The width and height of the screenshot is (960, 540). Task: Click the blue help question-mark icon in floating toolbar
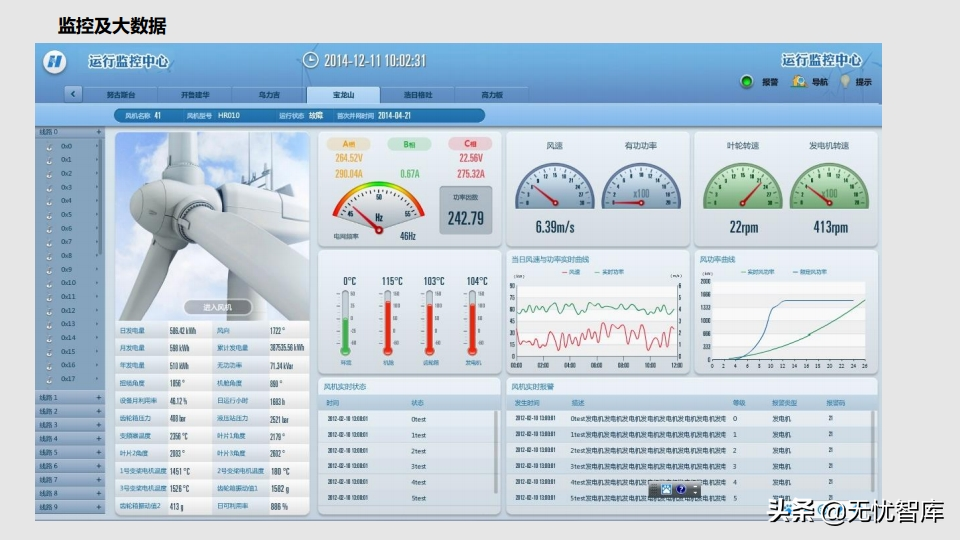coord(680,490)
